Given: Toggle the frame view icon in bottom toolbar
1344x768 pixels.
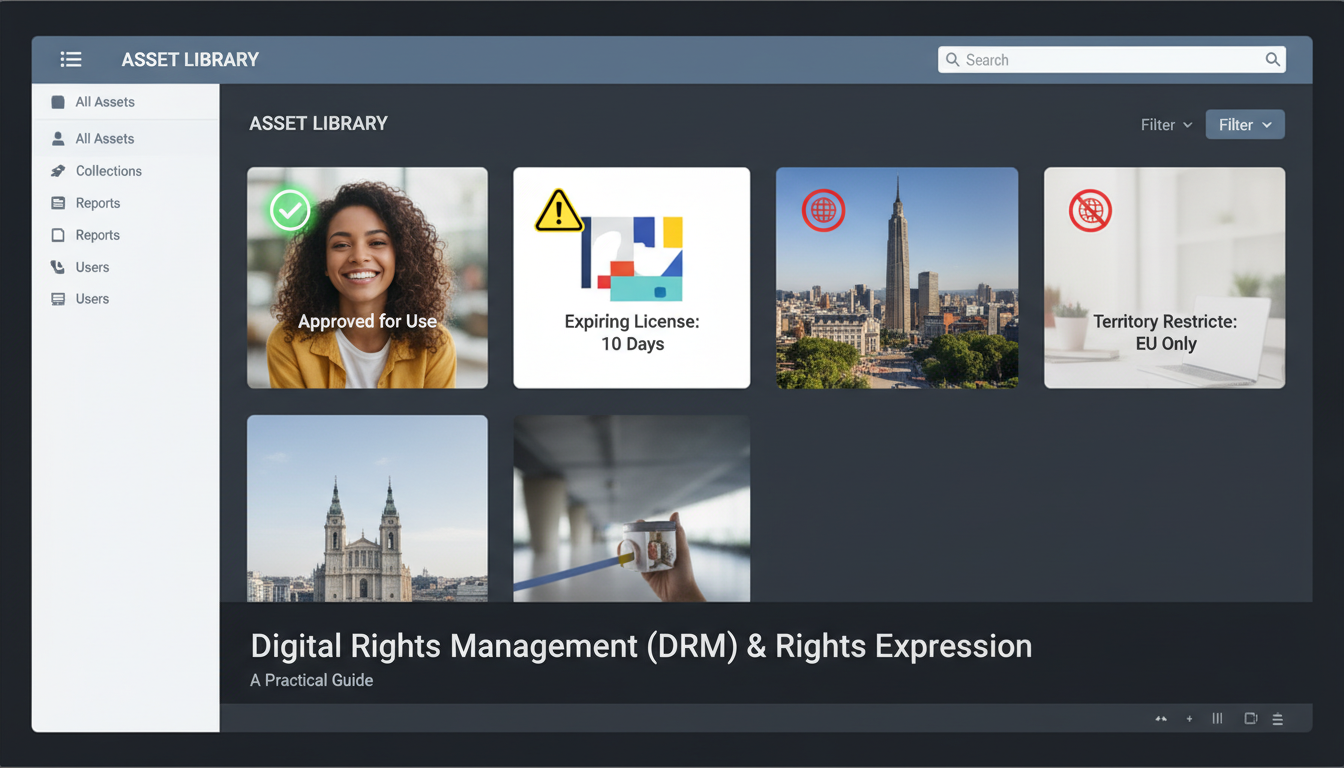Looking at the screenshot, I should (1250, 718).
